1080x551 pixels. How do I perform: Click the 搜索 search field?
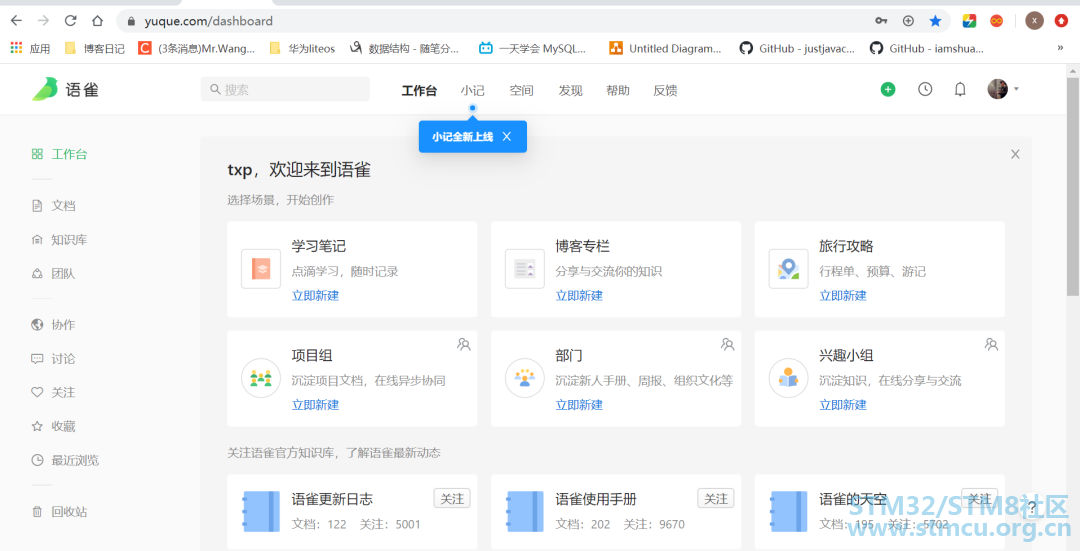pyautogui.click(x=285, y=89)
